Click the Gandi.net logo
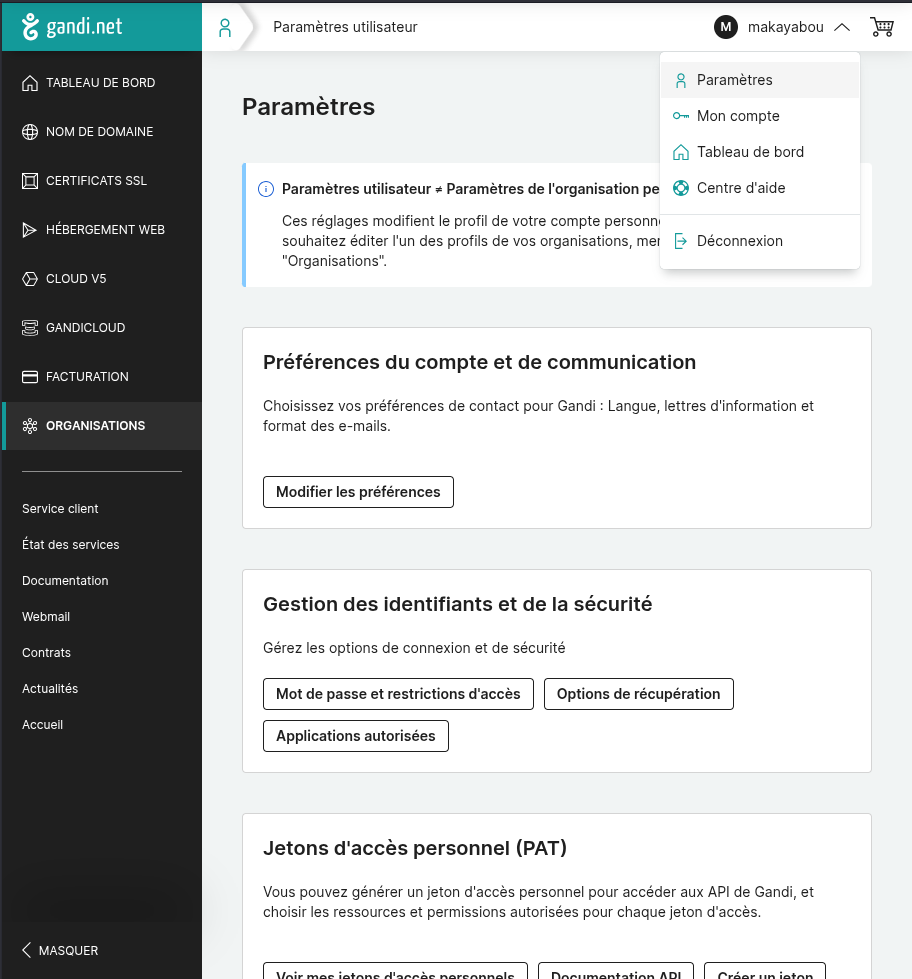This screenshot has height=979, width=912. [x=75, y=27]
